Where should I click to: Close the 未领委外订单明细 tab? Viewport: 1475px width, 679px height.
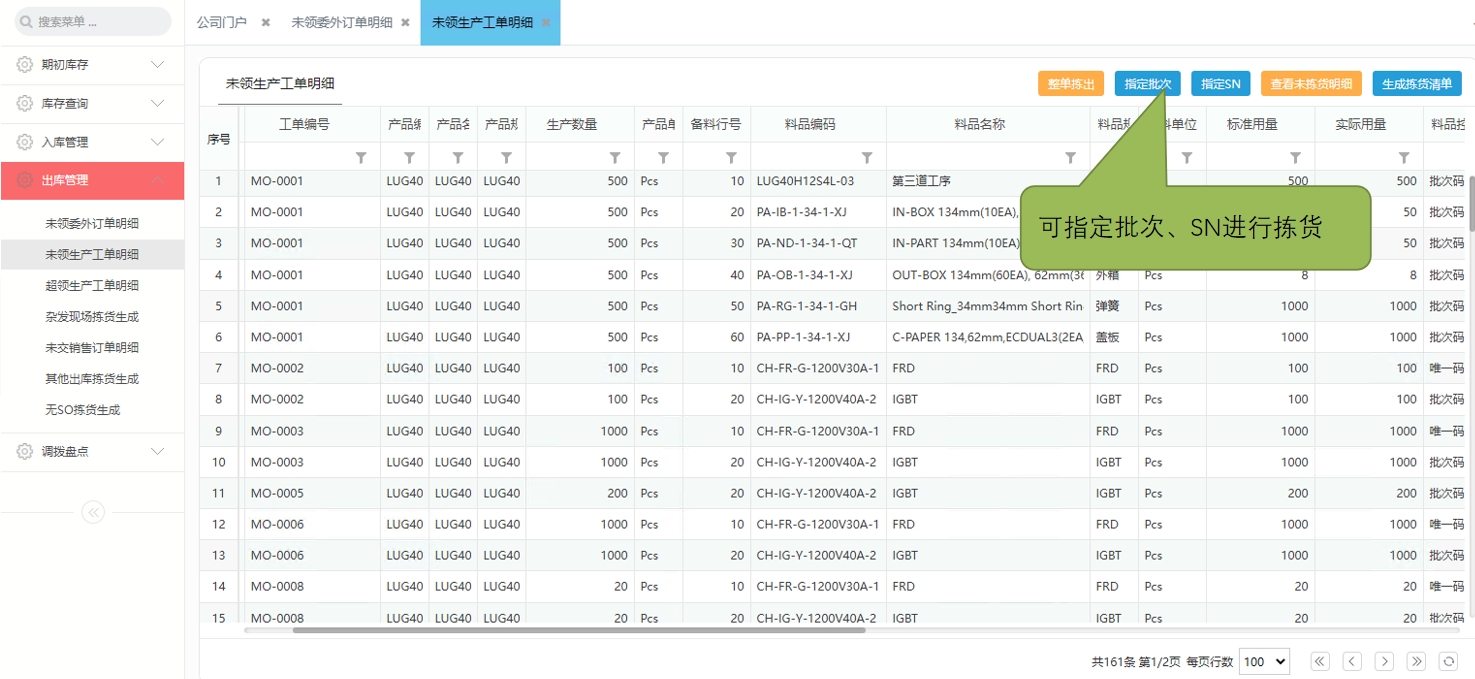(x=405, y=22)
